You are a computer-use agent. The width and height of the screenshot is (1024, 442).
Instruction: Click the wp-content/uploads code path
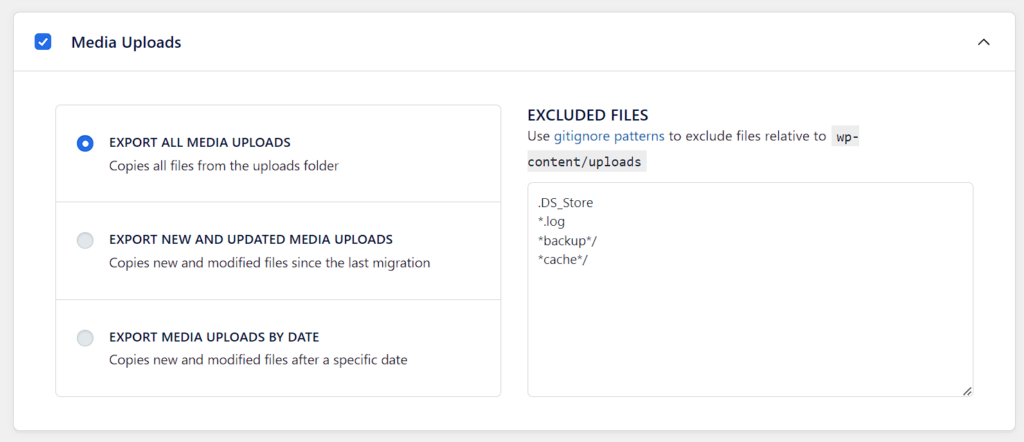click(587, 160)
